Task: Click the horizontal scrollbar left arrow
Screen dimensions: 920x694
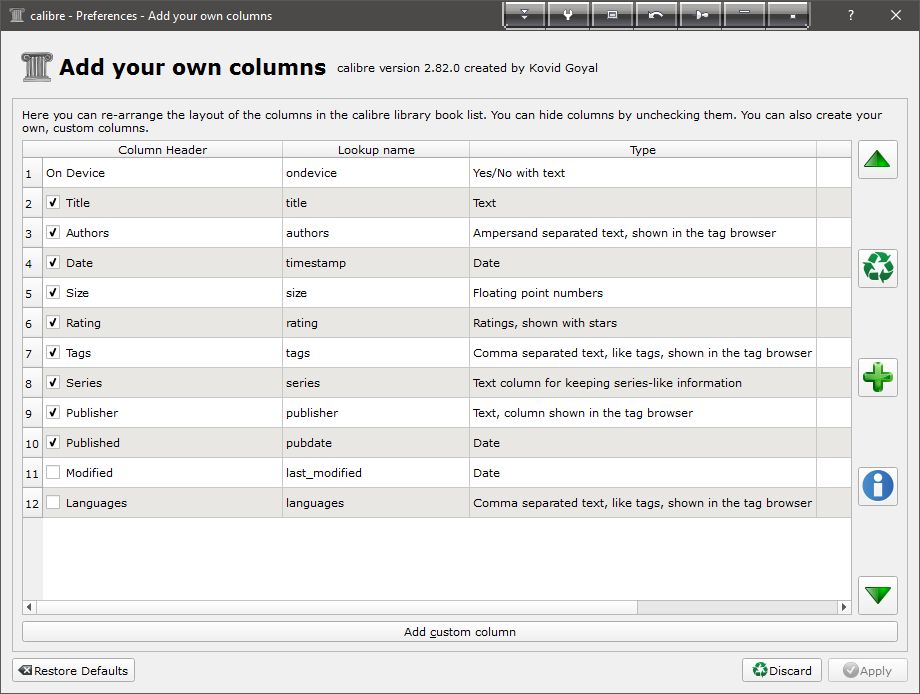Action: 29,607
